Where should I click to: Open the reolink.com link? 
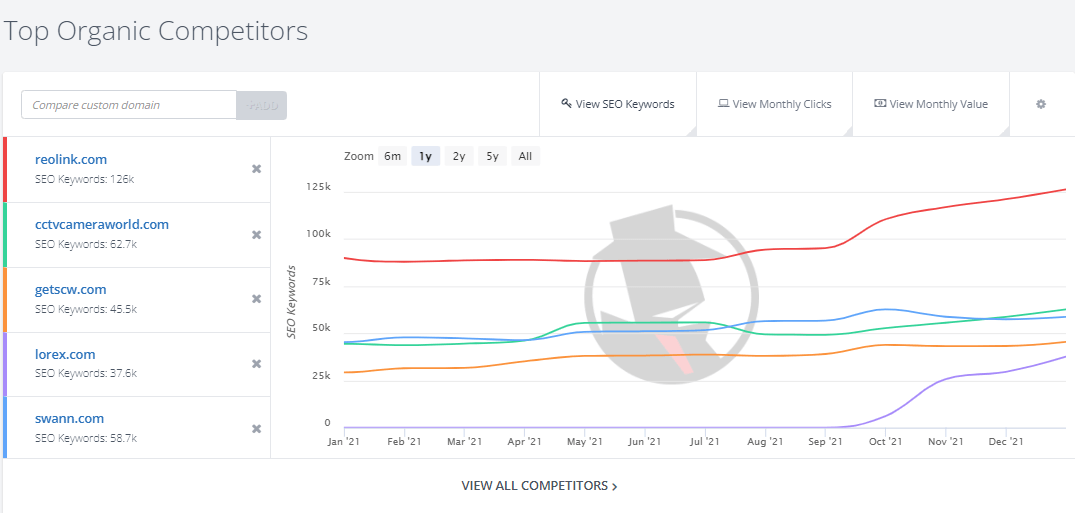coord(71,160)
